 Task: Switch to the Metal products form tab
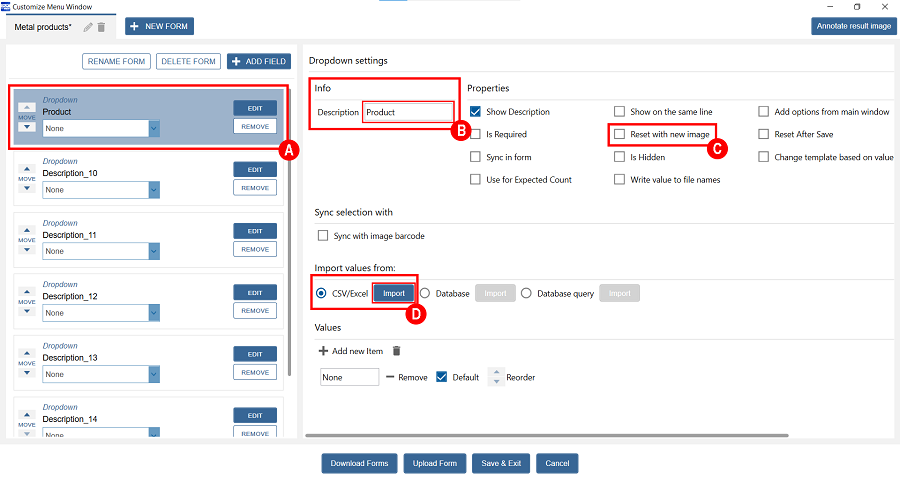point(42,27)
